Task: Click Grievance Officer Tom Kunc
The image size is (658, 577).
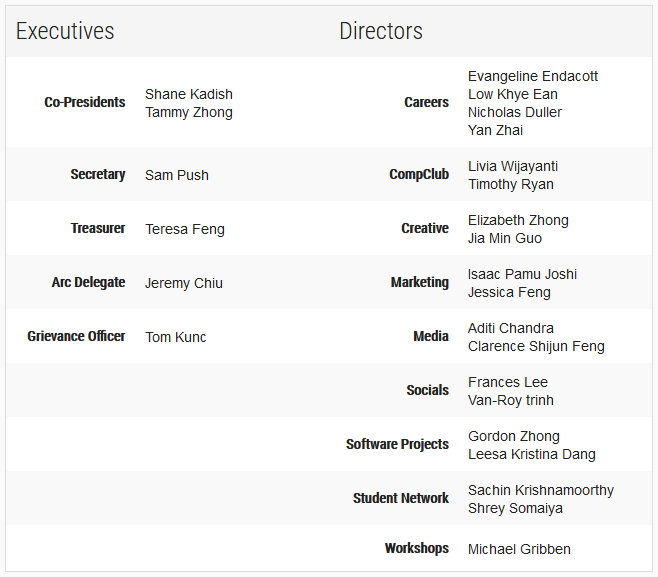Action: (176, 337)
